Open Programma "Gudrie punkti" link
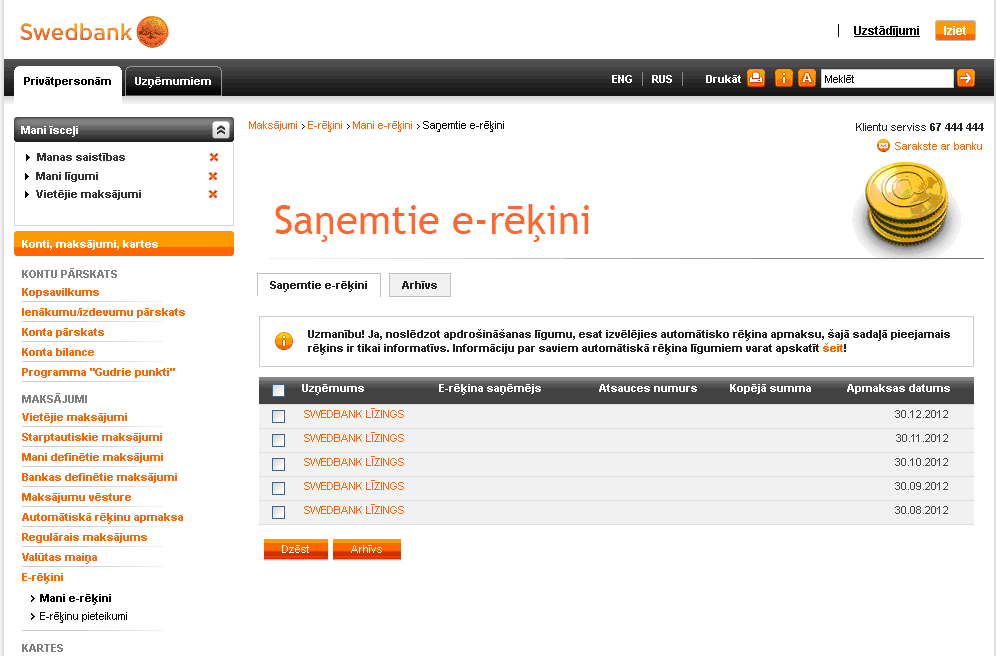Viewport: 996px width, 656px height. 98,372
